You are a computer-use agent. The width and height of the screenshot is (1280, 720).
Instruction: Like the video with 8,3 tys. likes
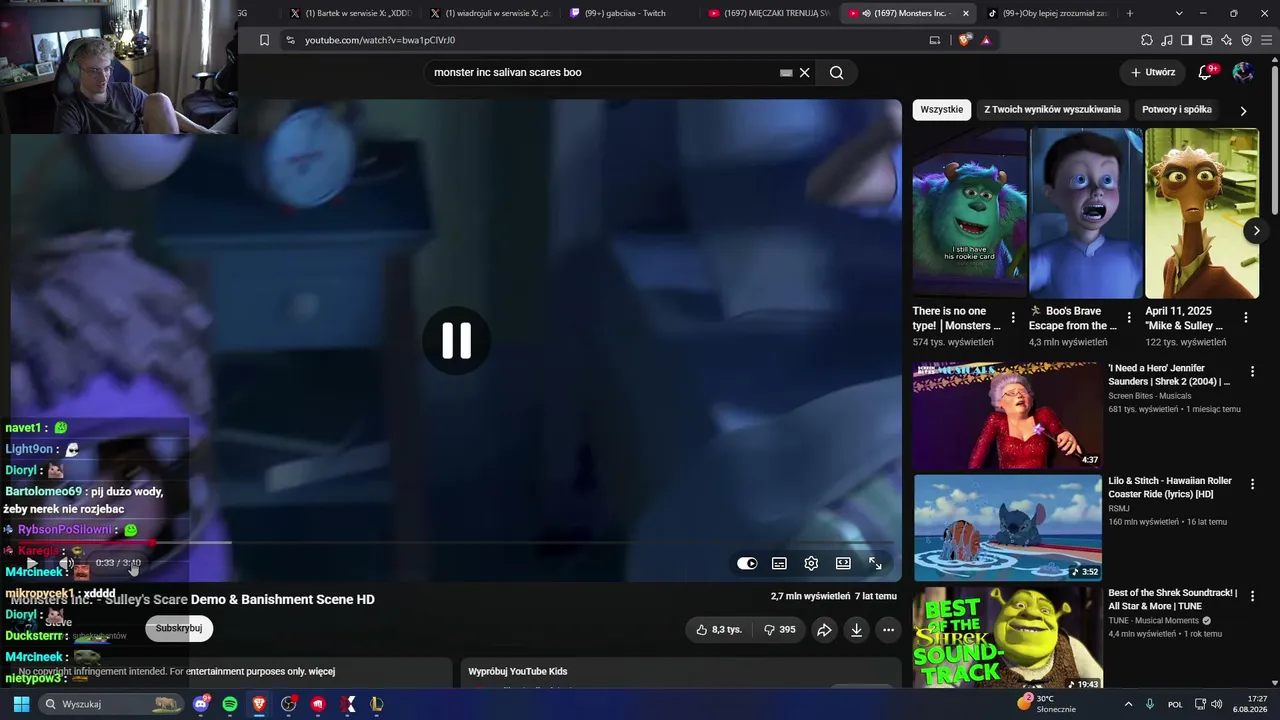719,629
